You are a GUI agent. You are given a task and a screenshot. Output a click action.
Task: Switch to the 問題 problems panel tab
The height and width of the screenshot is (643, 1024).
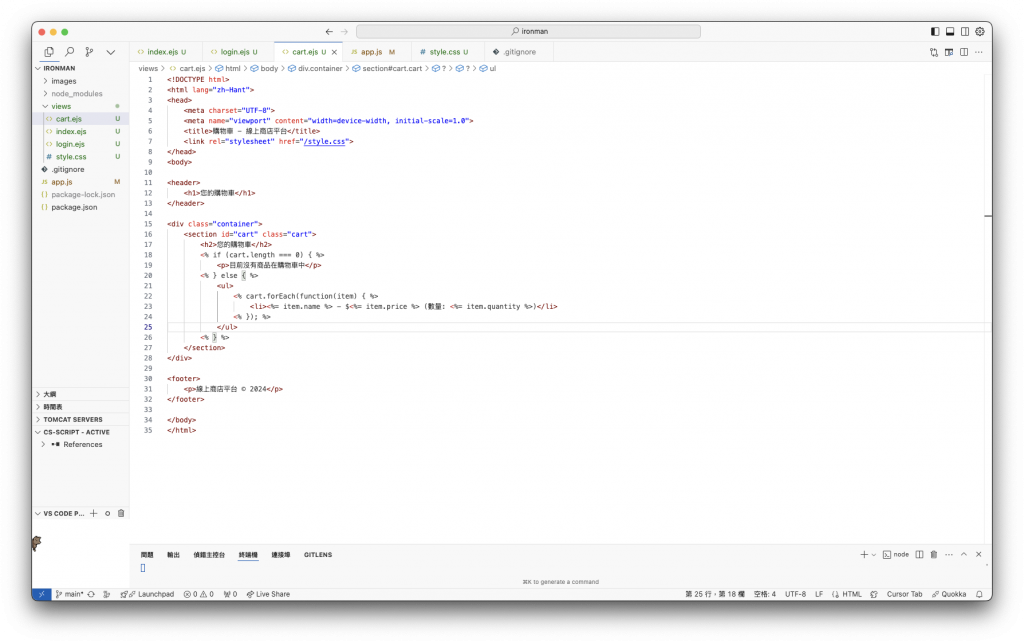(x=147, y=555)
